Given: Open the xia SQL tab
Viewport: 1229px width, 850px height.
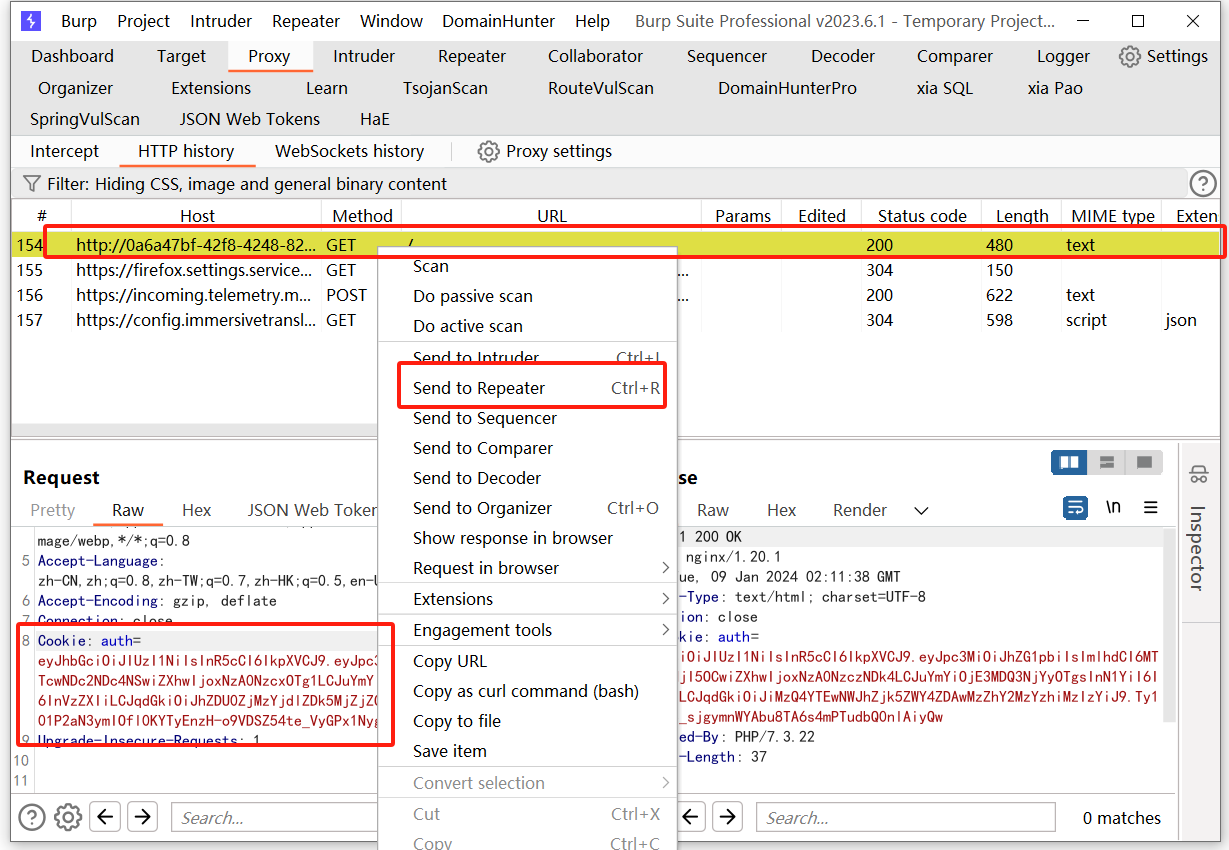Looking at the screenshot, I should 945,88.
